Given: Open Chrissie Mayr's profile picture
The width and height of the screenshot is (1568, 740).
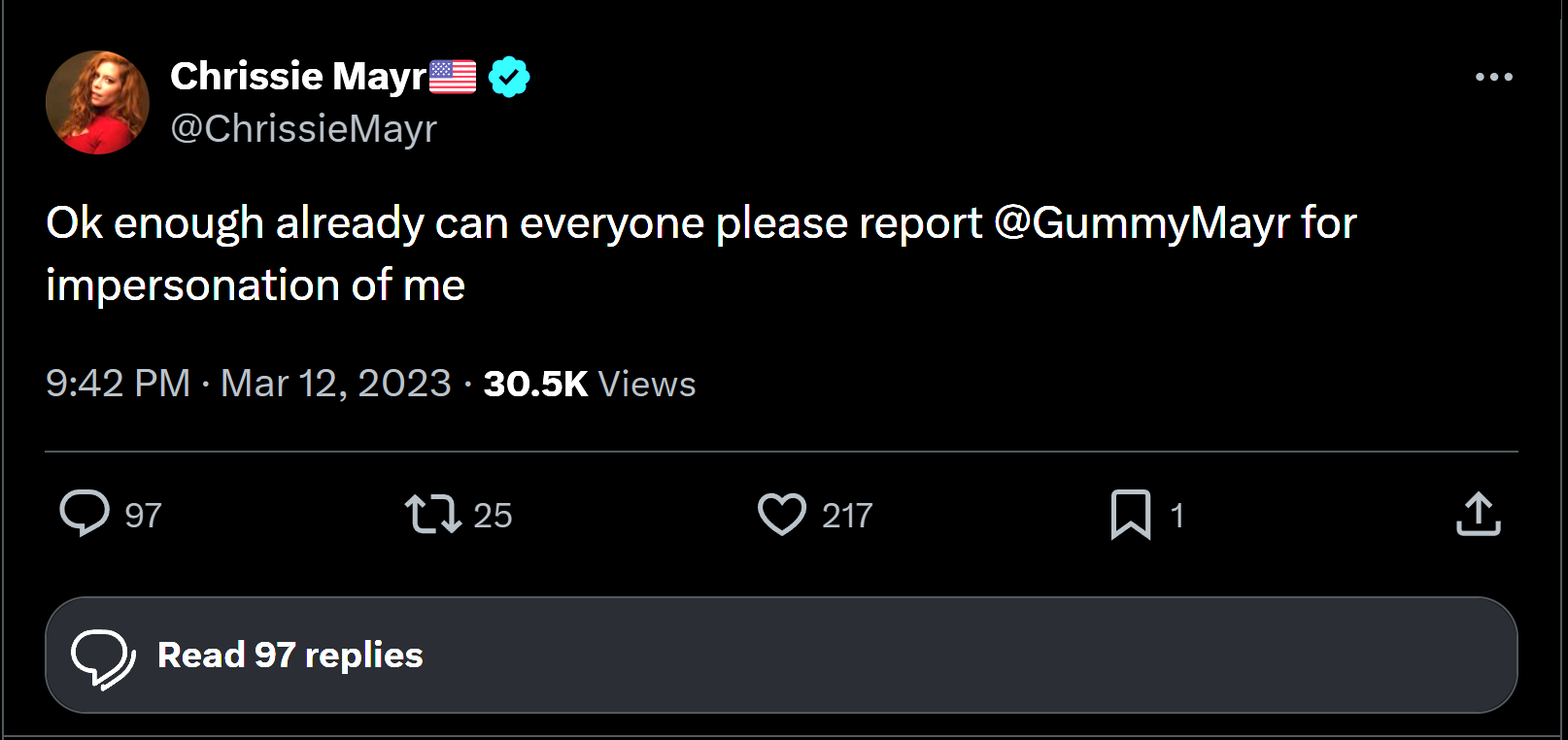Looking at the screenshot, I should pyautogui.click(x=97, y=103).
